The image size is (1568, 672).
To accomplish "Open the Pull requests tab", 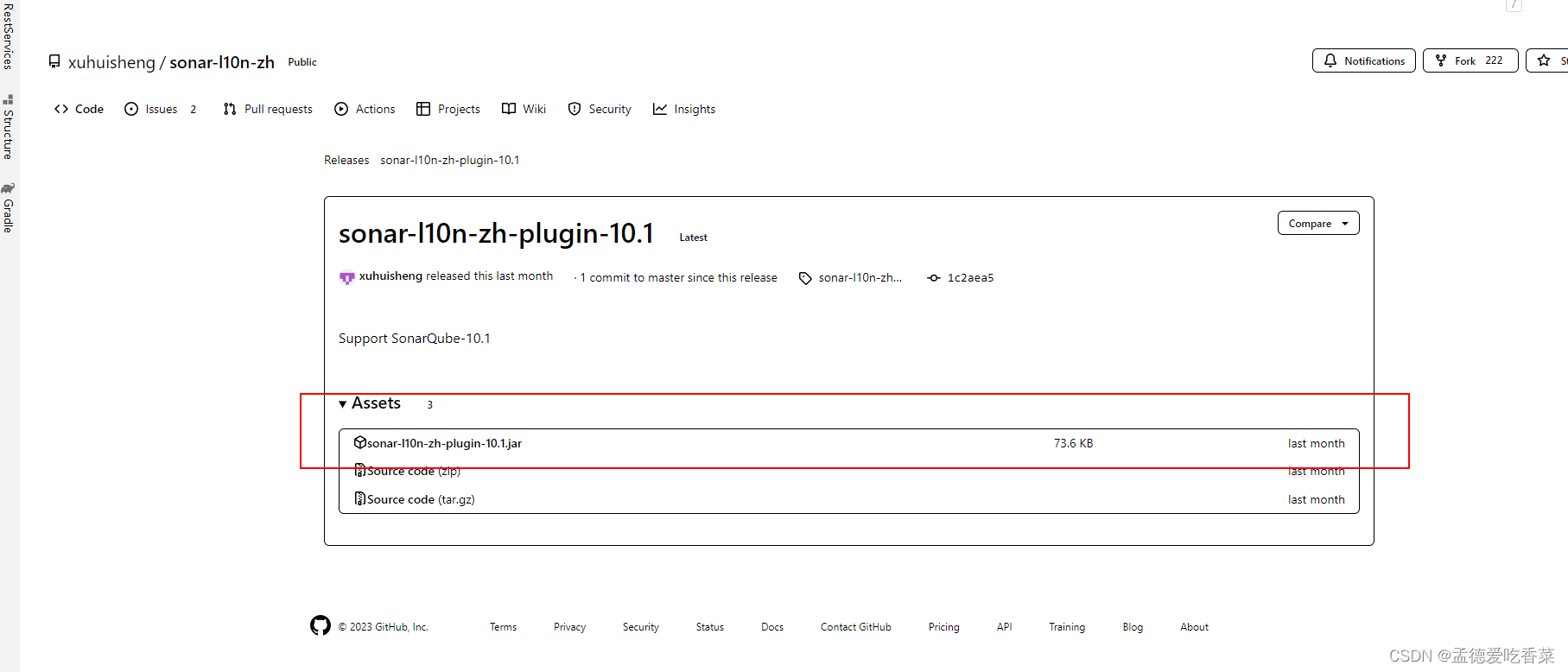I will pos(268,109).
